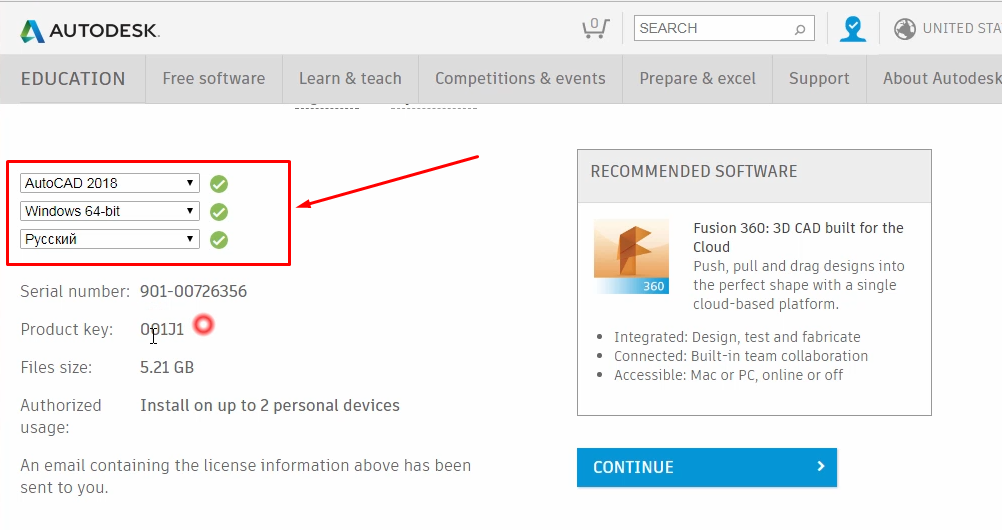
Task: Focus the SEARCH input field
Action: (712, 28)
